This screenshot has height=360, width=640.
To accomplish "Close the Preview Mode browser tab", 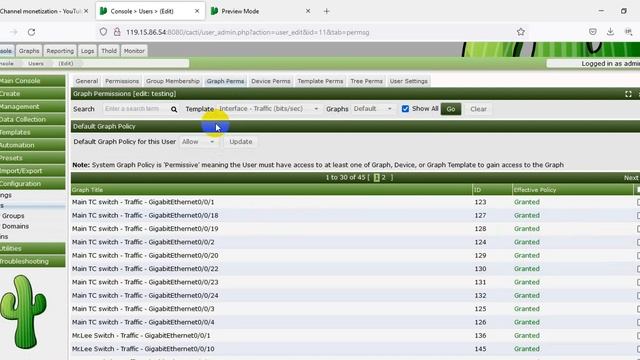I will tap(308, 11).
